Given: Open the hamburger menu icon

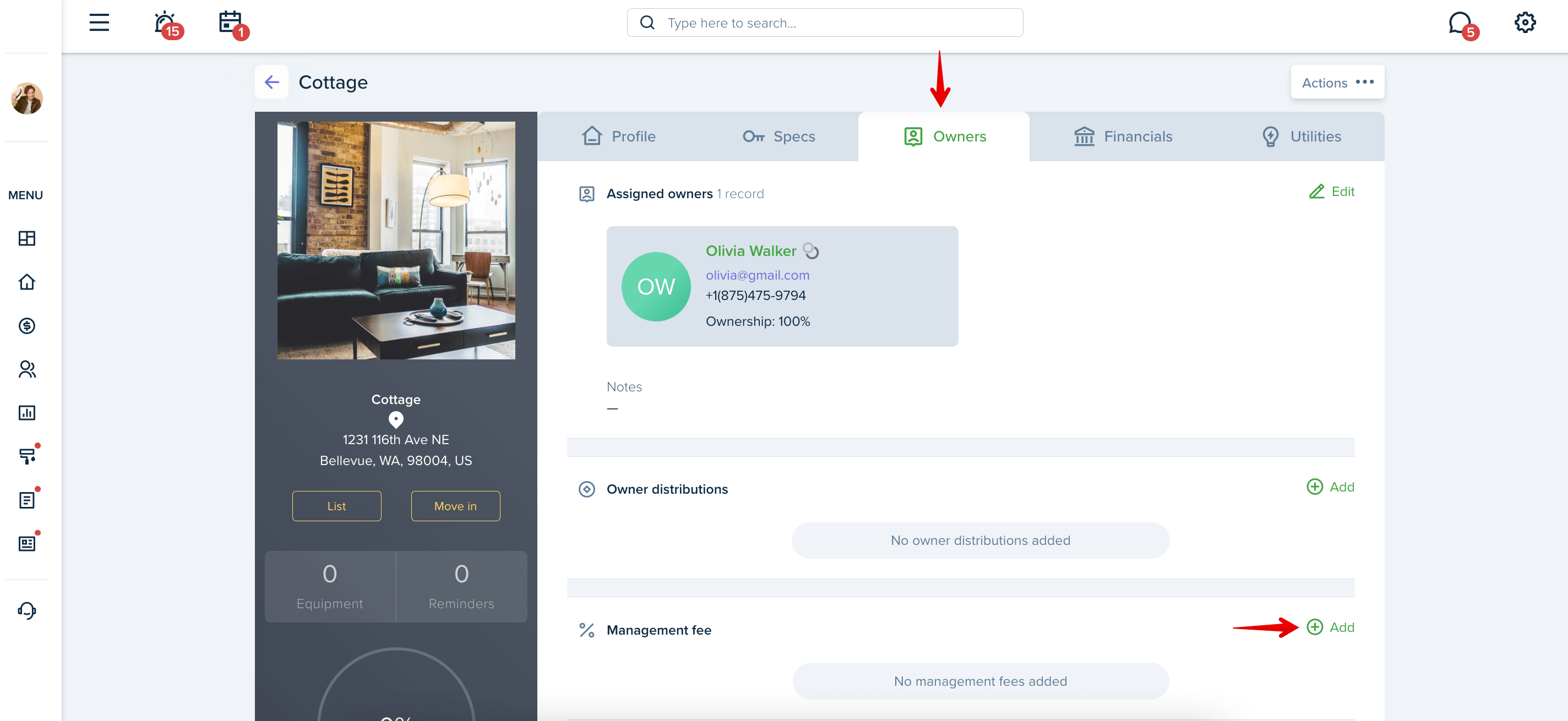Looking at the screenshot, I should 99,23.
